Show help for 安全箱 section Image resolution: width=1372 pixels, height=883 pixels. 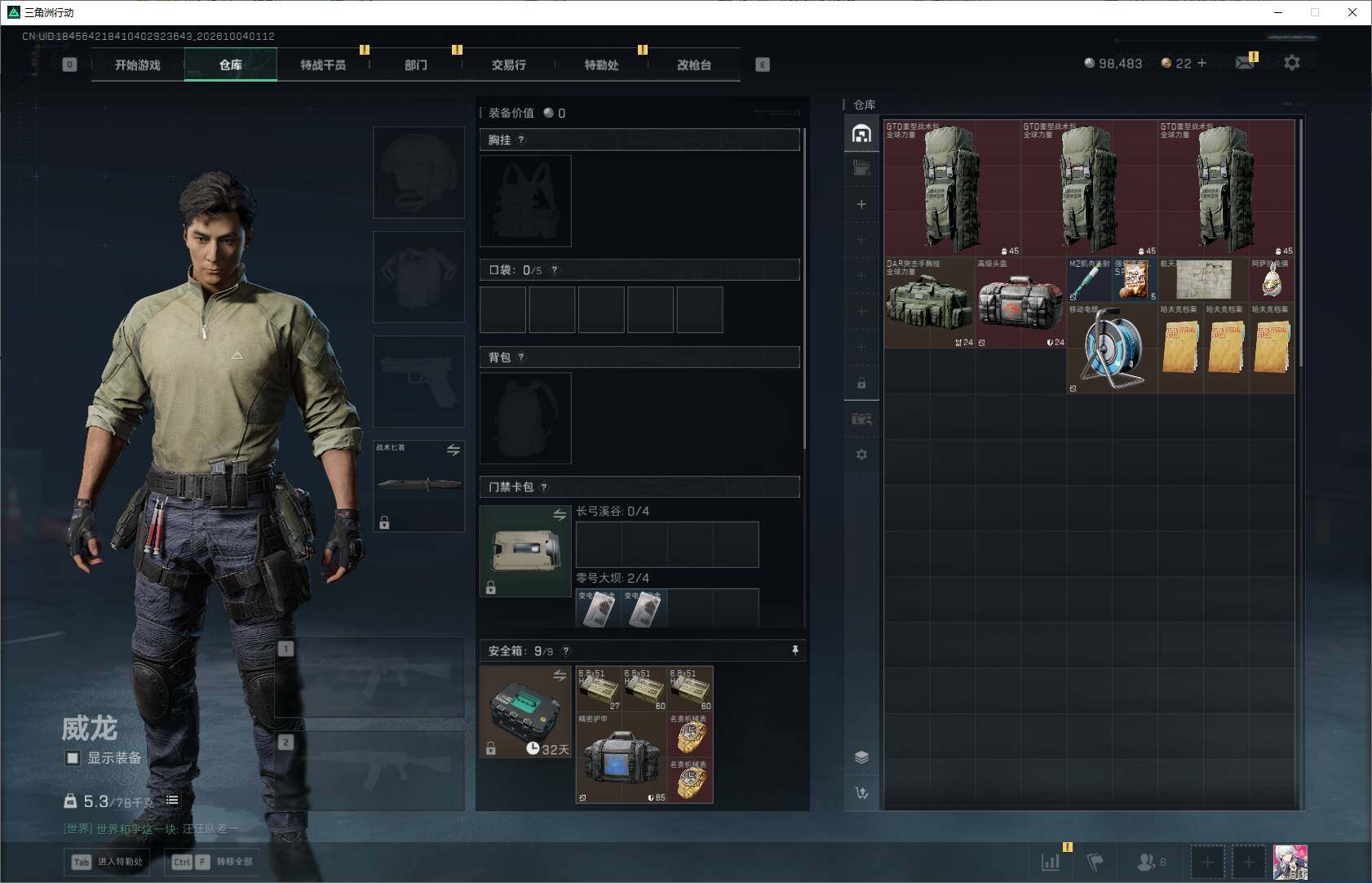click(566, 650)
